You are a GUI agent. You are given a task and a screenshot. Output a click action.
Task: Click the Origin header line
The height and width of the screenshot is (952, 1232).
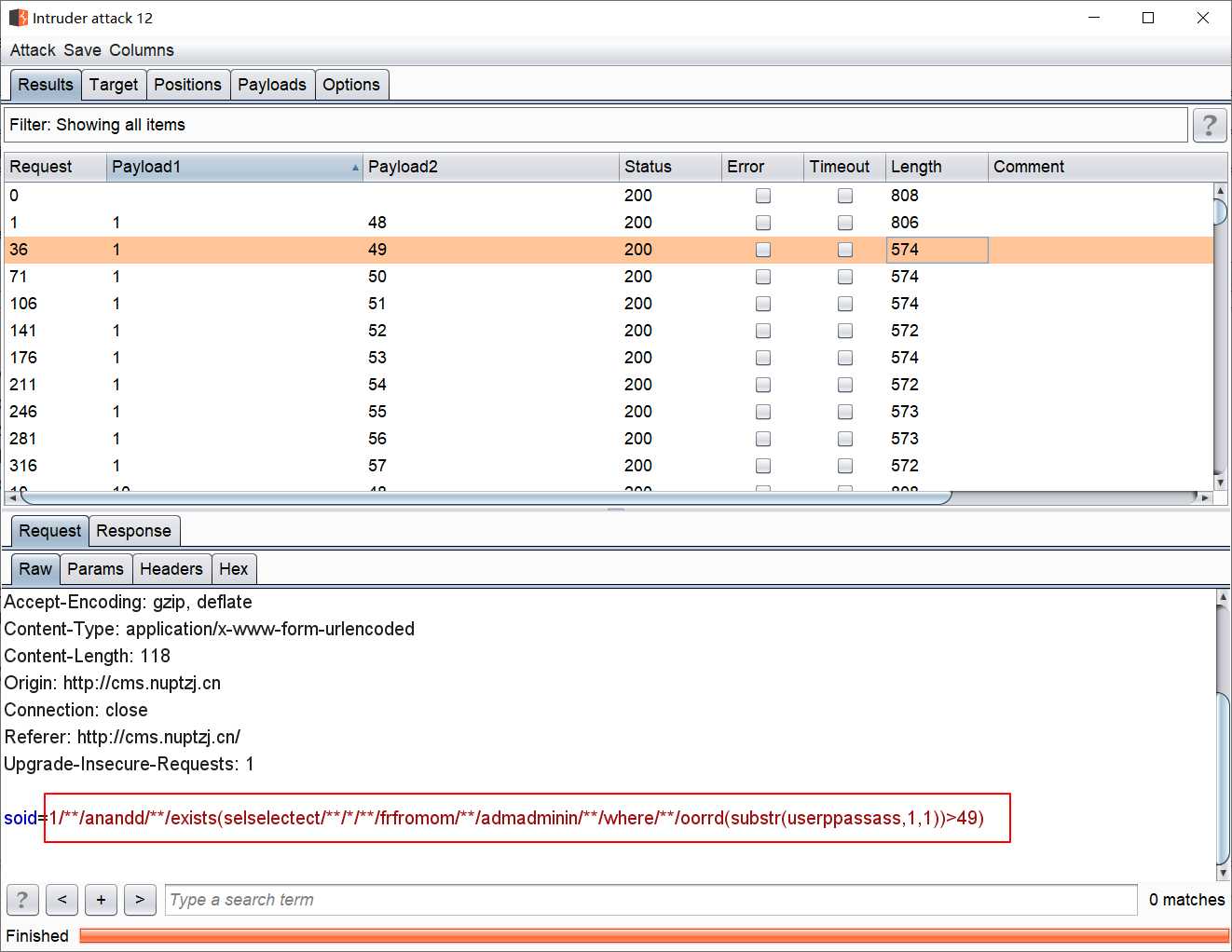tap(113, 683)
